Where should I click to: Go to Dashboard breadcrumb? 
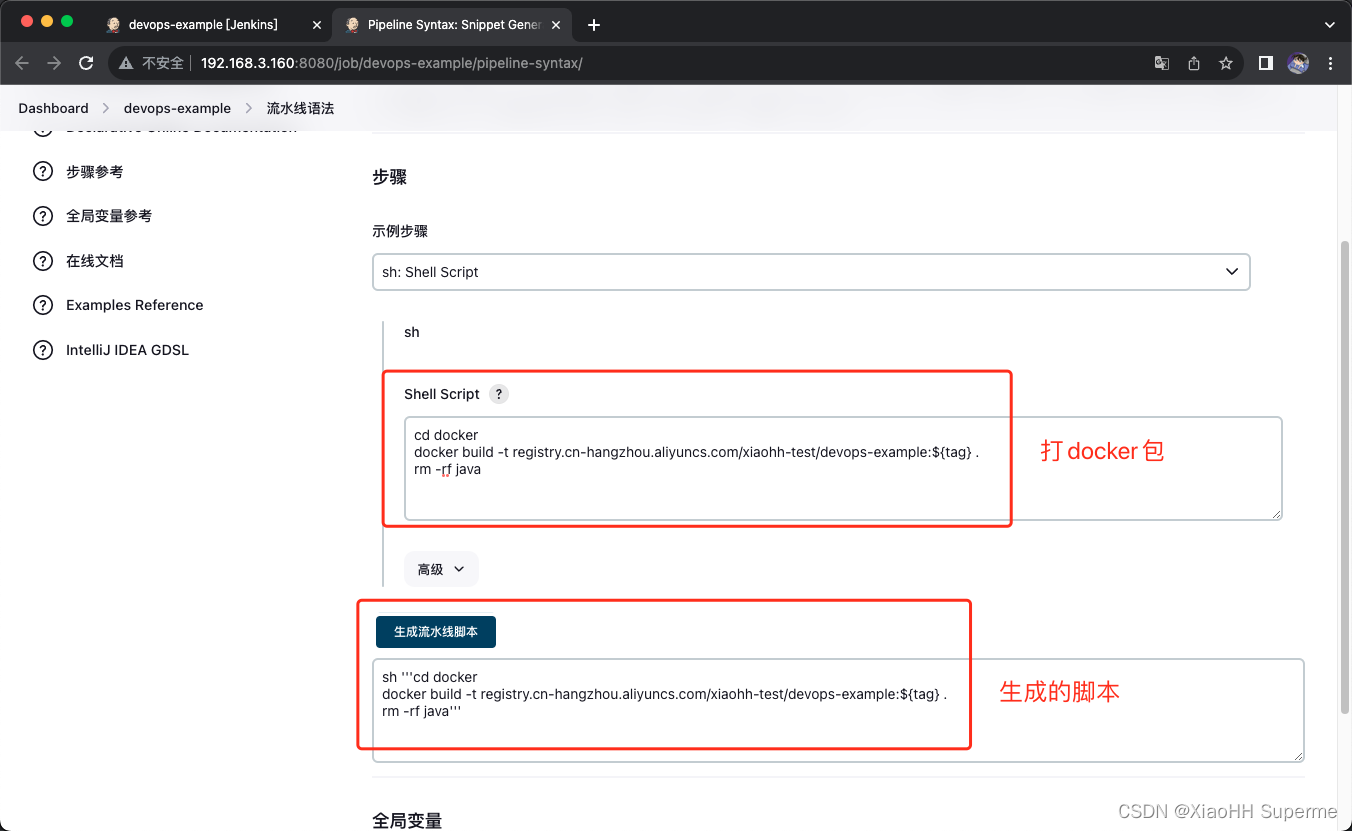pos(53,108)
